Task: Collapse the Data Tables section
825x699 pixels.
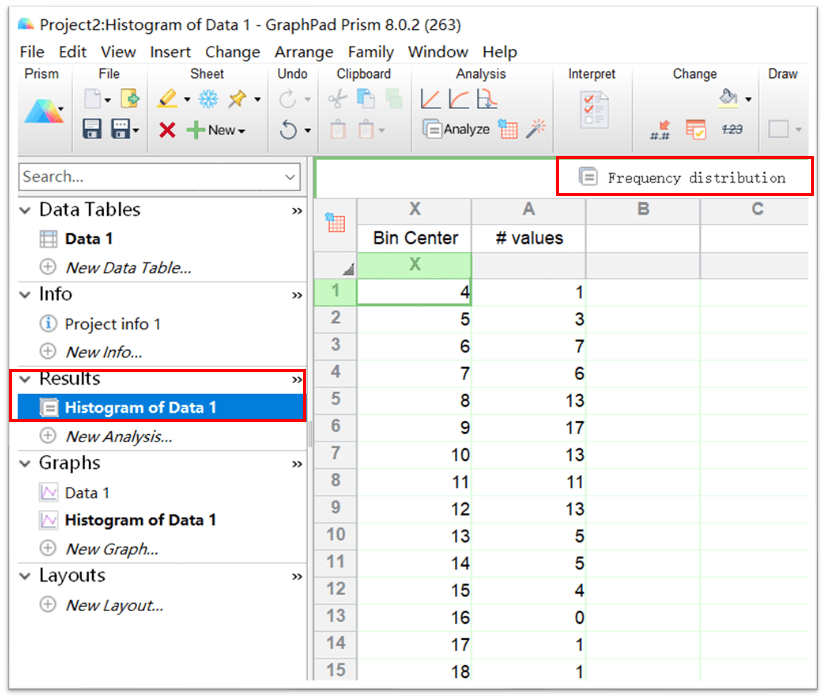Action: 25,210
